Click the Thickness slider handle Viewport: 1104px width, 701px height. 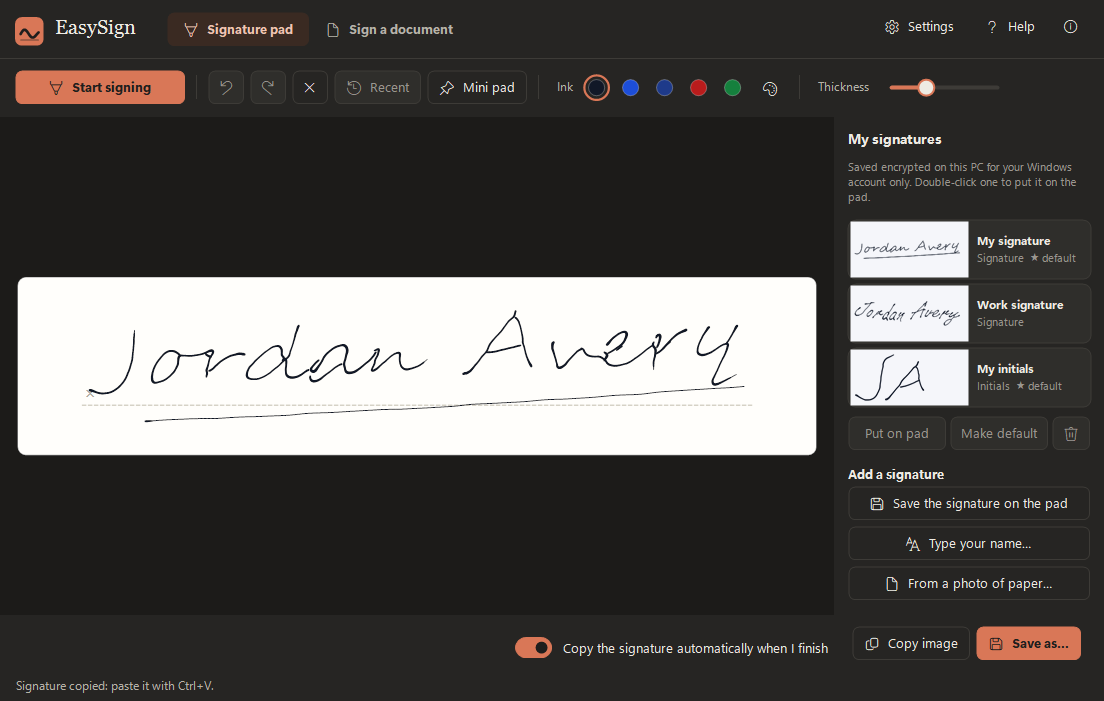927,87
